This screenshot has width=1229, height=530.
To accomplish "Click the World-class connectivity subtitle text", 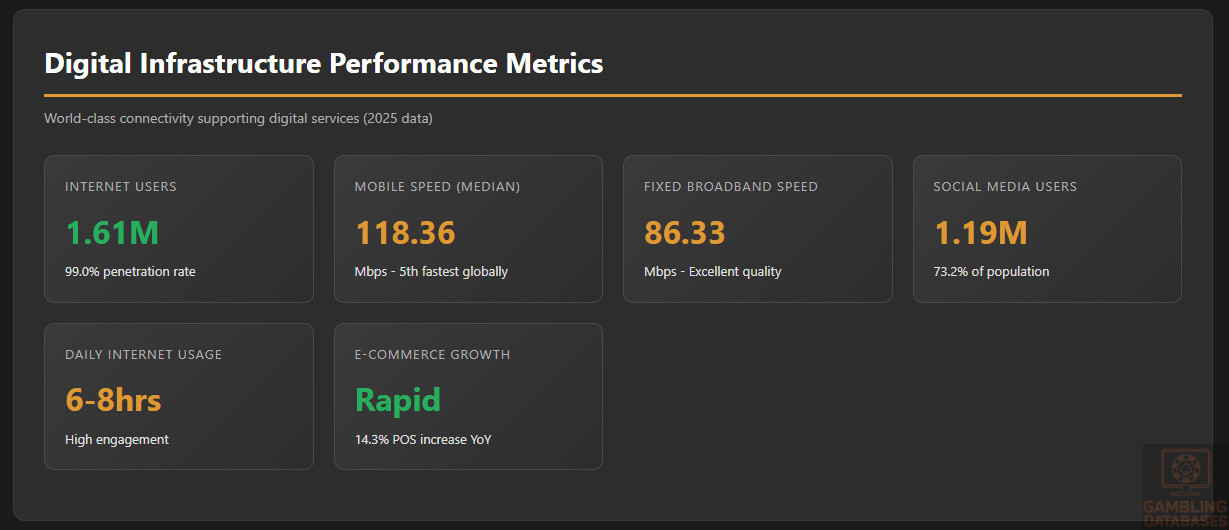I will click(x=238, y=119).
